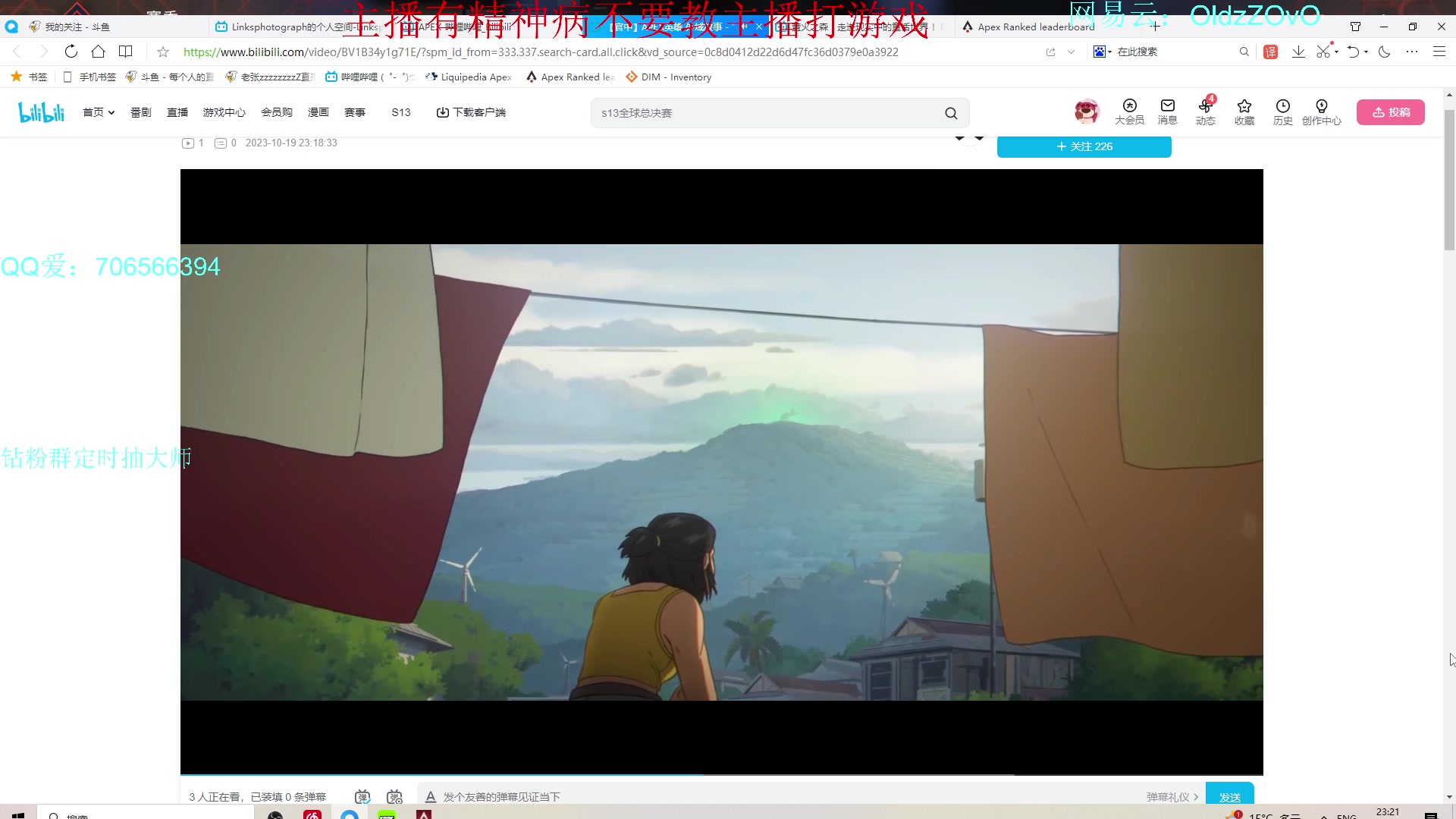Click the scissors screenshot tool icon

pos(1323,52)
